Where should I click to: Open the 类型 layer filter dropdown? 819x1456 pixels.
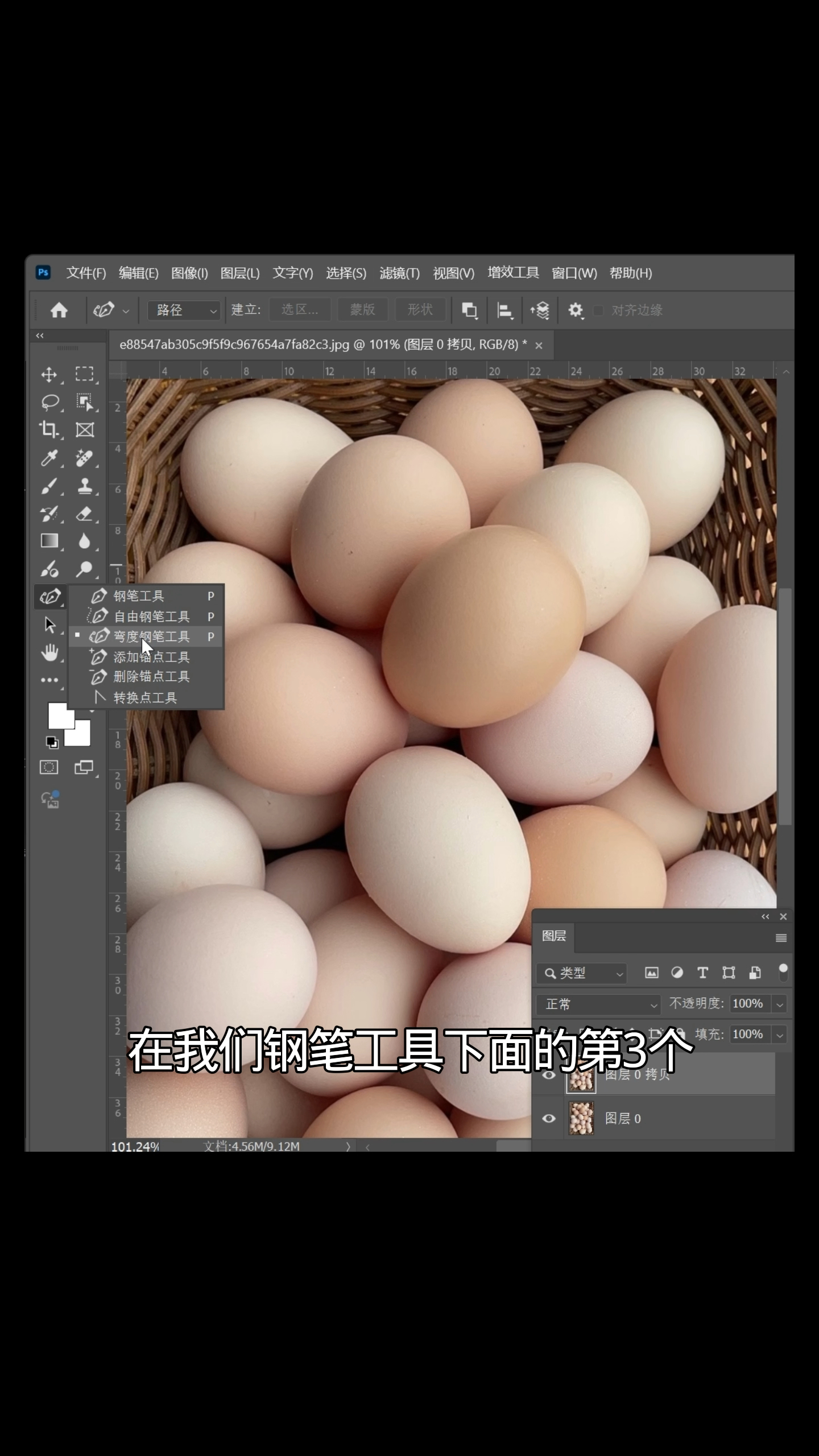(581, 973)
